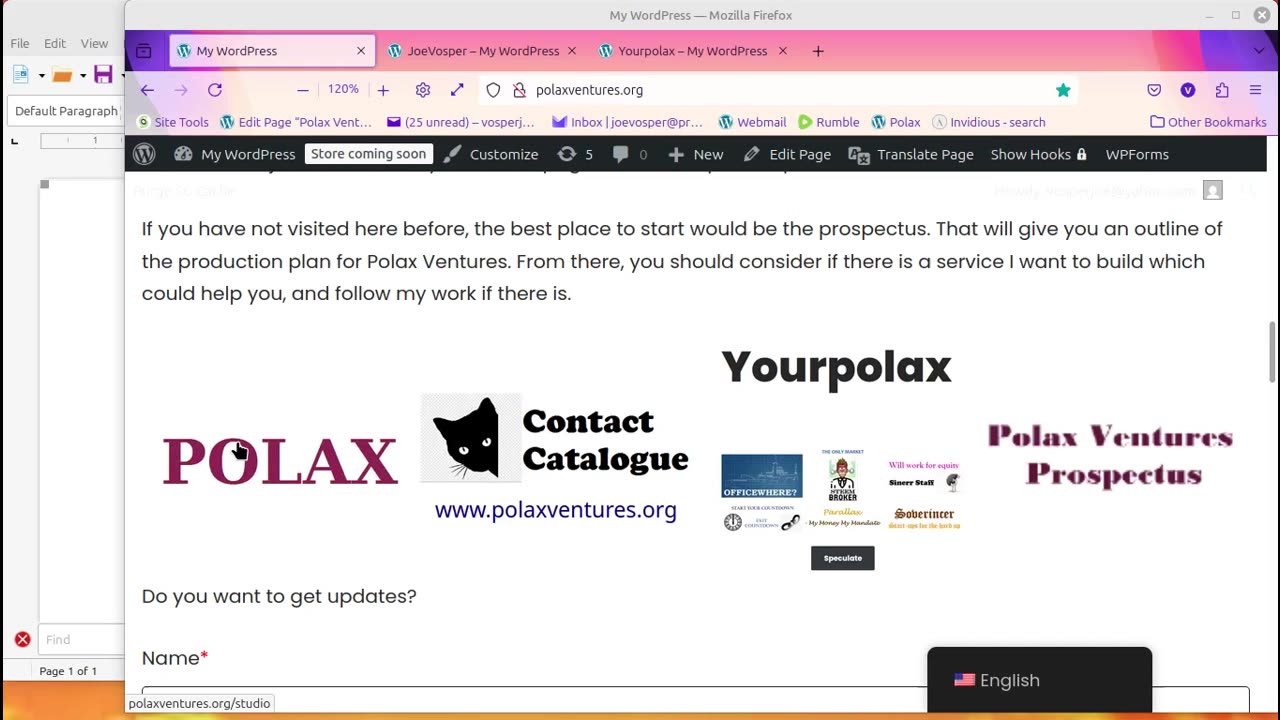Click the red close icon beside Find
This screenshot has height=720, width=1280.
[x=22, y=640]
